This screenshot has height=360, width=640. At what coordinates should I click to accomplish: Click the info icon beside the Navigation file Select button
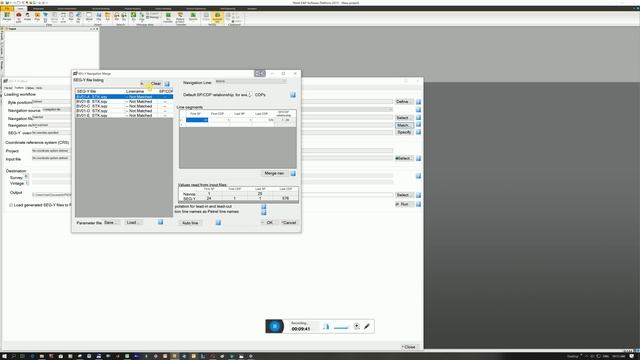coord(418,118)
